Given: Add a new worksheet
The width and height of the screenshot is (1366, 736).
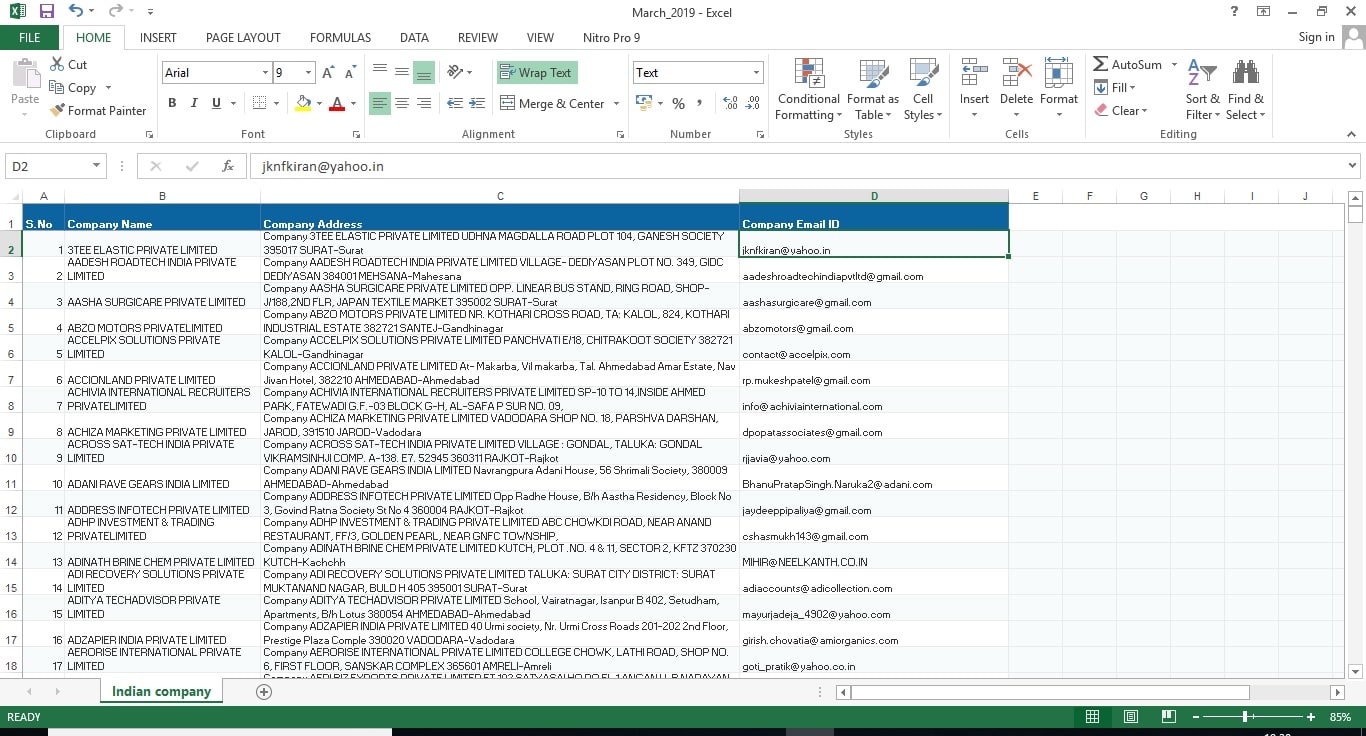Looking at the screenshot, I should coord(263,691).
